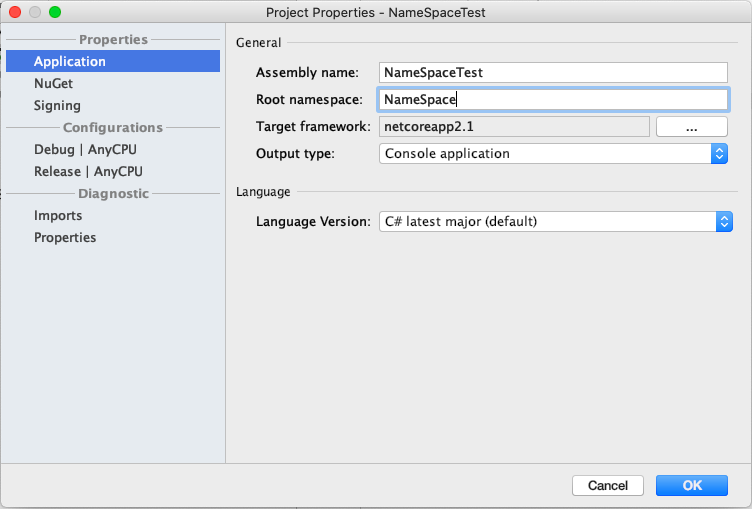This screenshot has height=509, width=752.
Task: Confirm changes with the OK button
Action: [x=692, y=485]
